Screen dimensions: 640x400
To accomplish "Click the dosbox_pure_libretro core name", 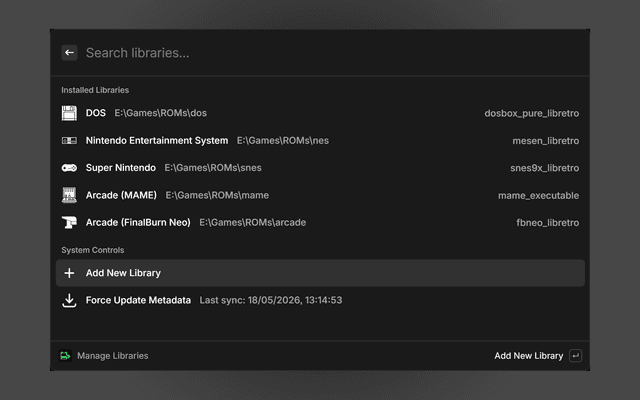I will pyautogui.click(x=531, y=113).
